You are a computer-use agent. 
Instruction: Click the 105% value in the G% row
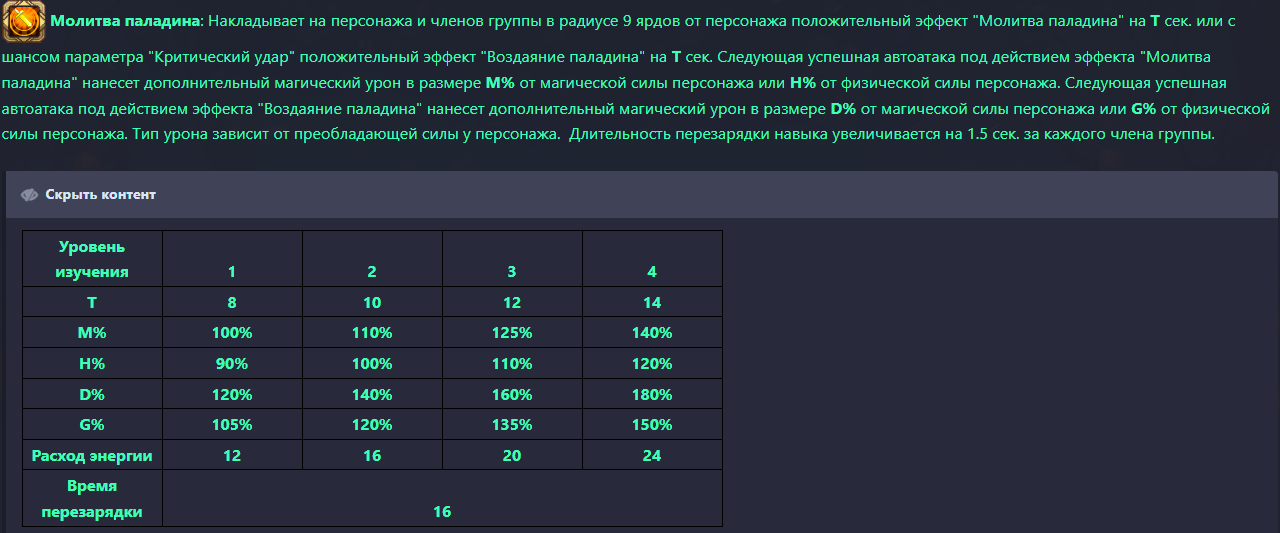(232, 425)
